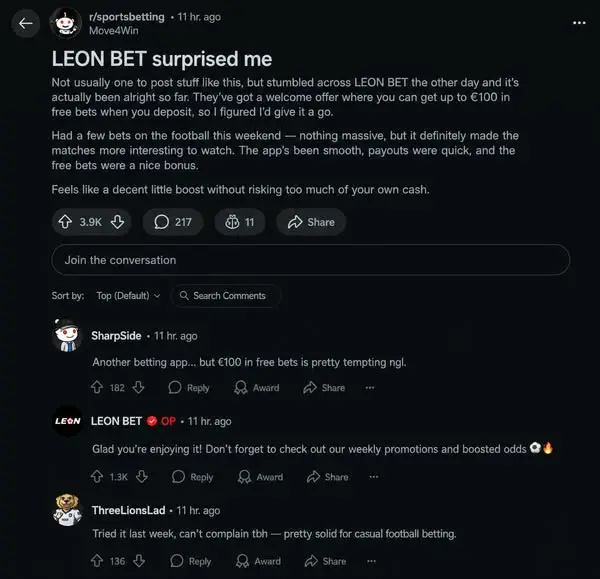Viewport: 600px width, 579px height.
Task: Expand the Top (Default) sort dropdown
Action: (x=128, y=295)
